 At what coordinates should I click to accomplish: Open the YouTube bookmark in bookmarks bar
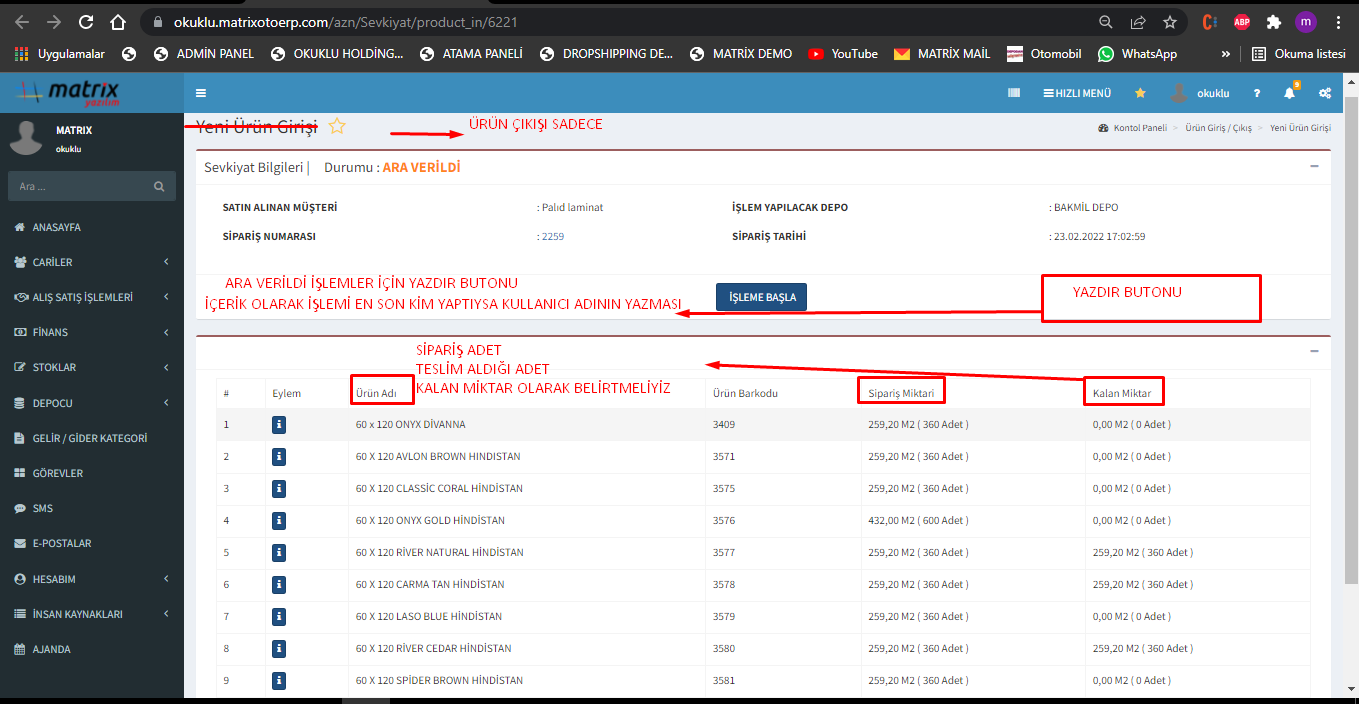point(843,54)
